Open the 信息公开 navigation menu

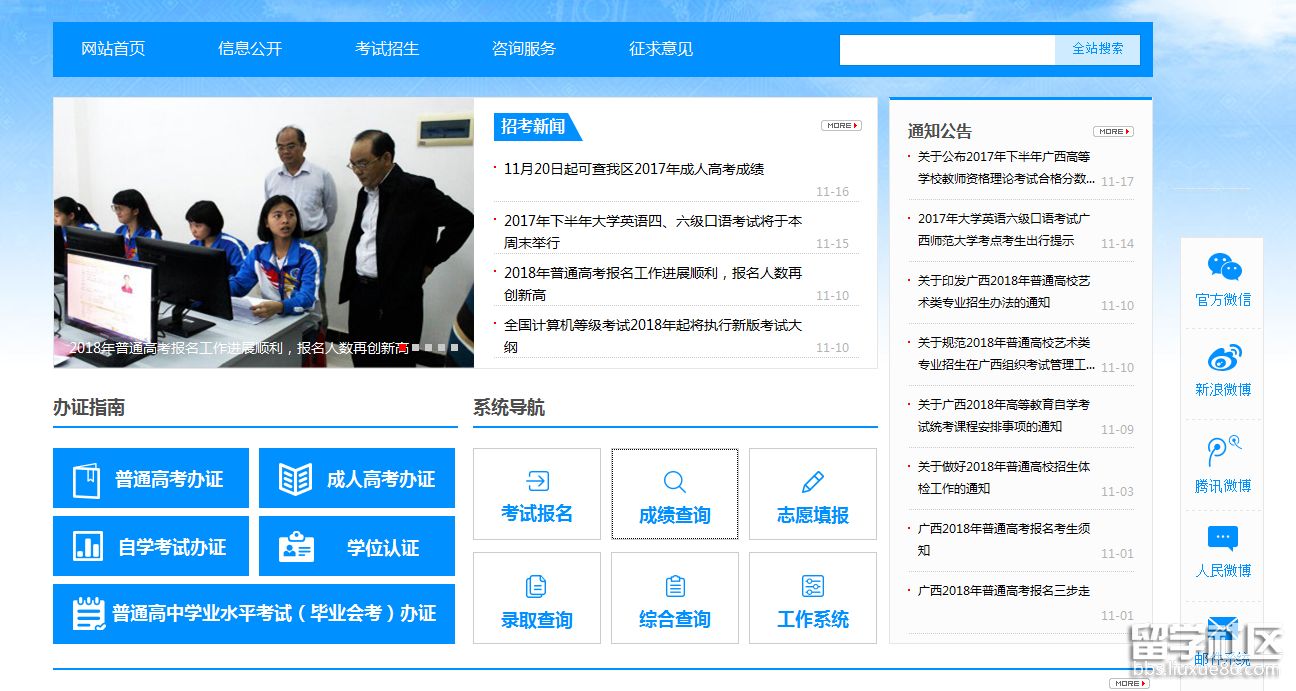click(250, 49)
